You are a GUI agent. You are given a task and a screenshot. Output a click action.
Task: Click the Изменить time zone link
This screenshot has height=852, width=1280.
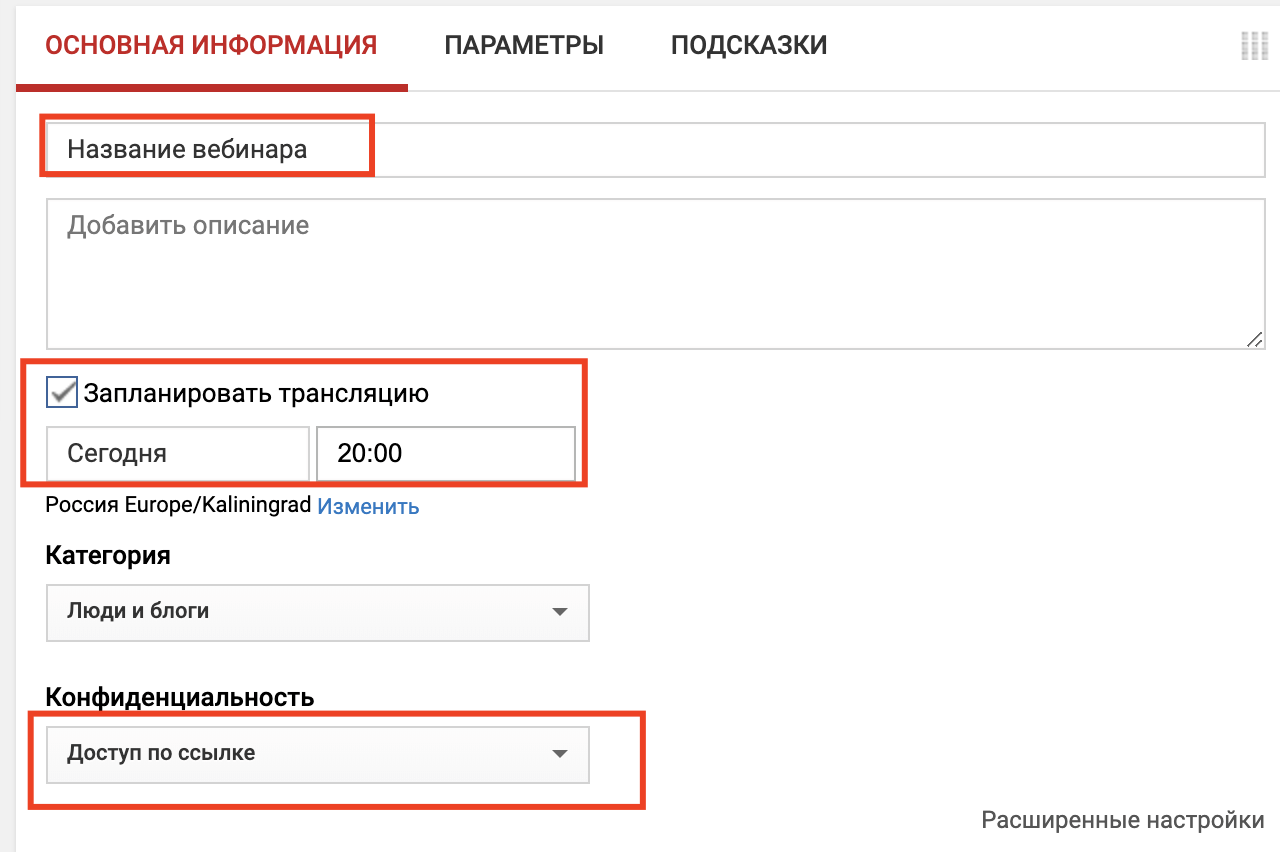point(368,507)
